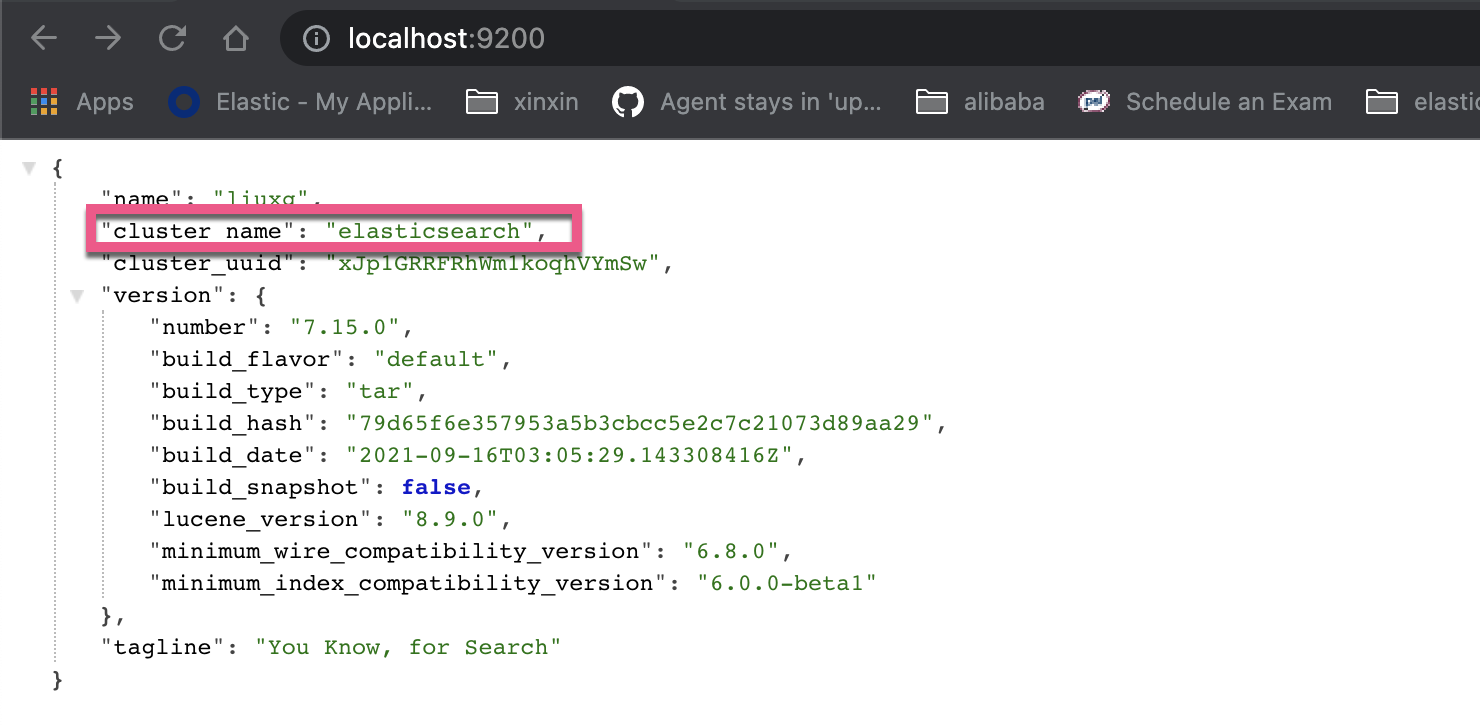Click the browser forward arrow
The height and width of the screenshot is (726, 1480).
pos(108,39)
